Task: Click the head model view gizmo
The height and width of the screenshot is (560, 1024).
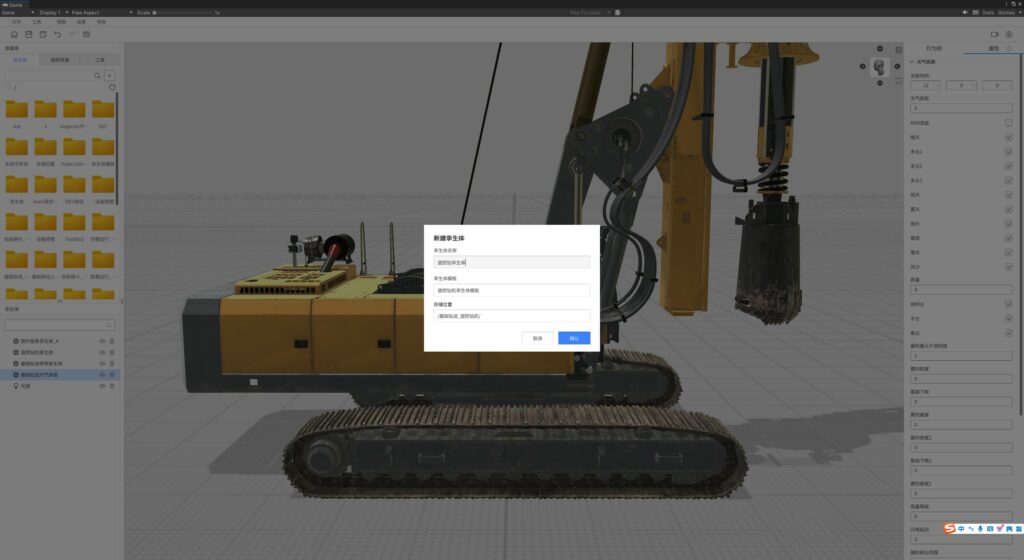Action: [880, 67]
